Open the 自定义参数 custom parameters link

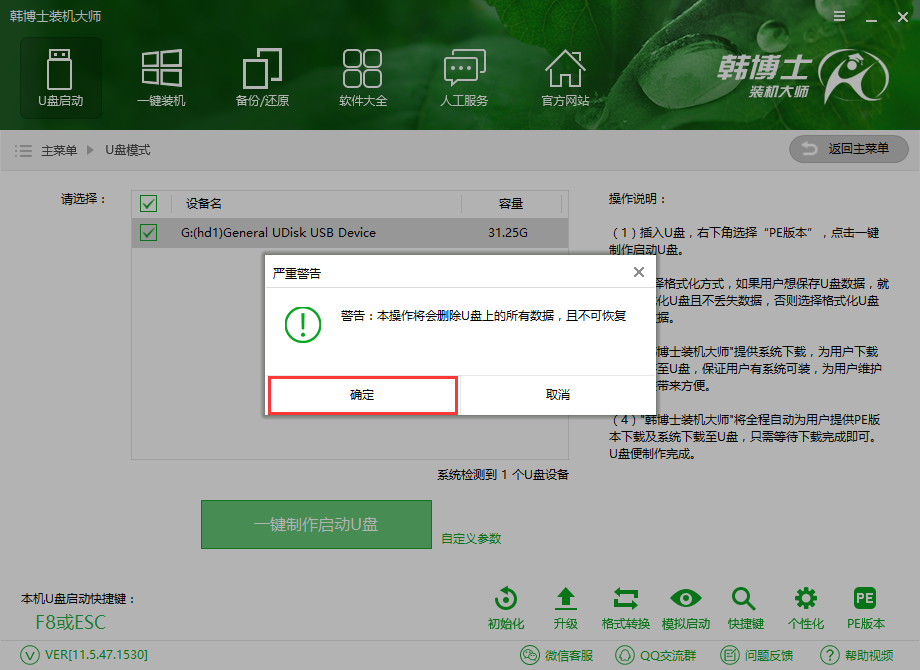[x=472, y=537]
